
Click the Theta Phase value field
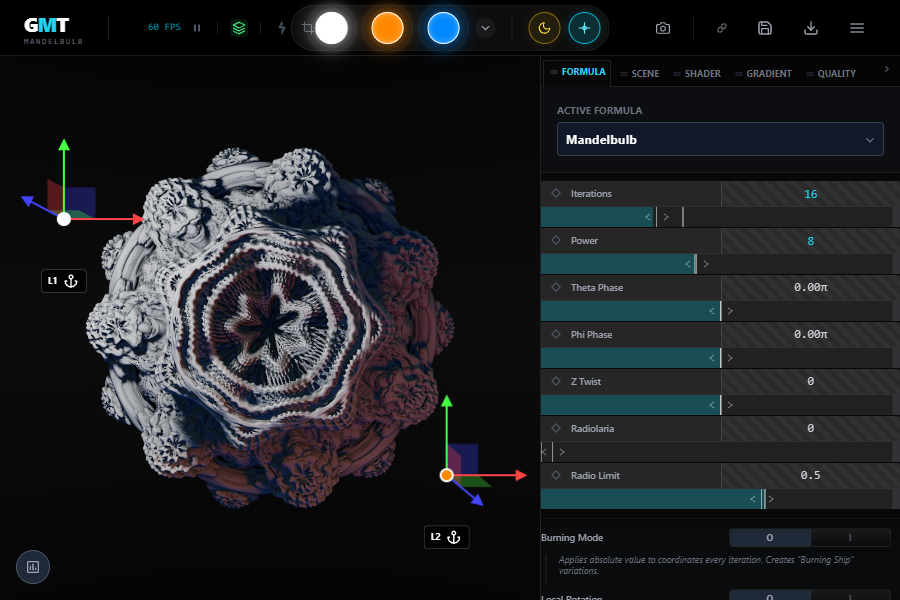[810, 287]
